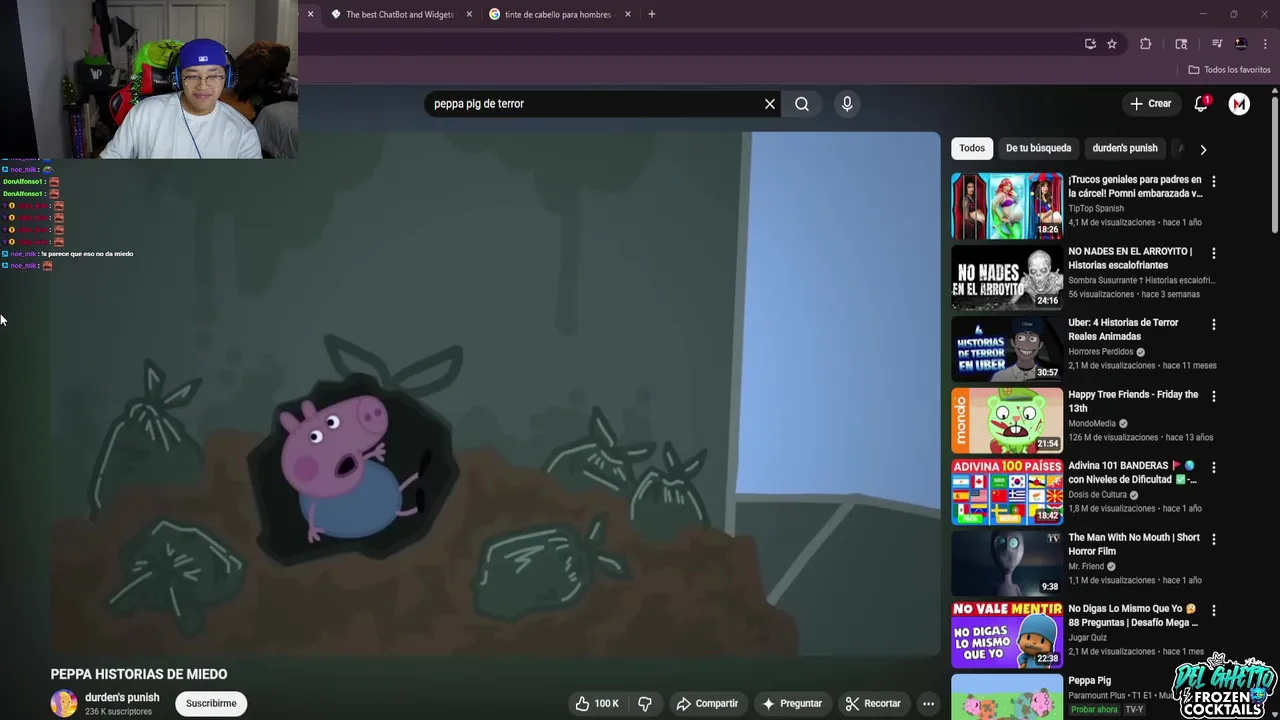Open the tab search icon in toolbar
This screenshot has height=720, width=1280.
click(x=1181, y=44)
